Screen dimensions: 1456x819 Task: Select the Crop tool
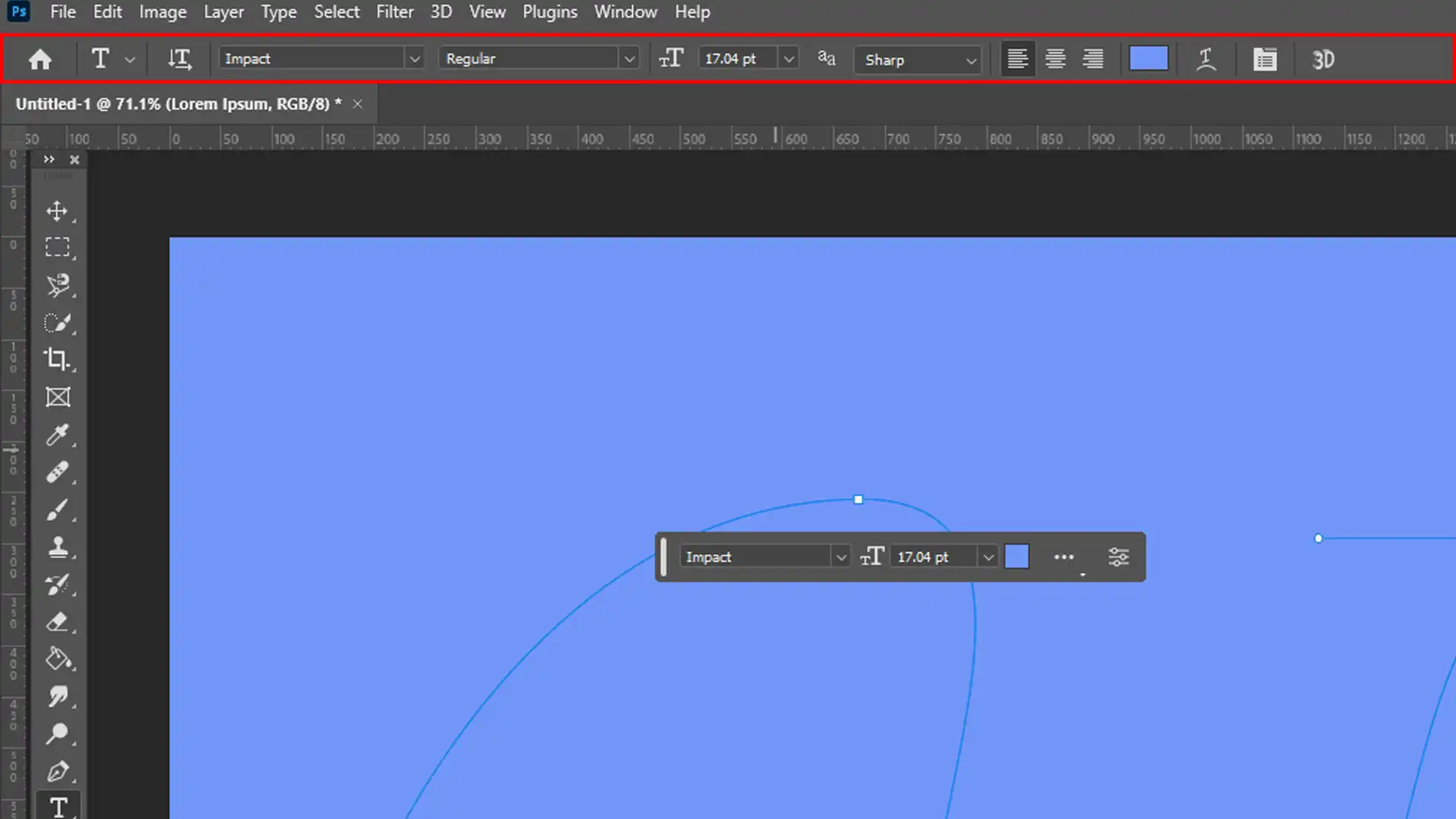[x=58, y=359]
